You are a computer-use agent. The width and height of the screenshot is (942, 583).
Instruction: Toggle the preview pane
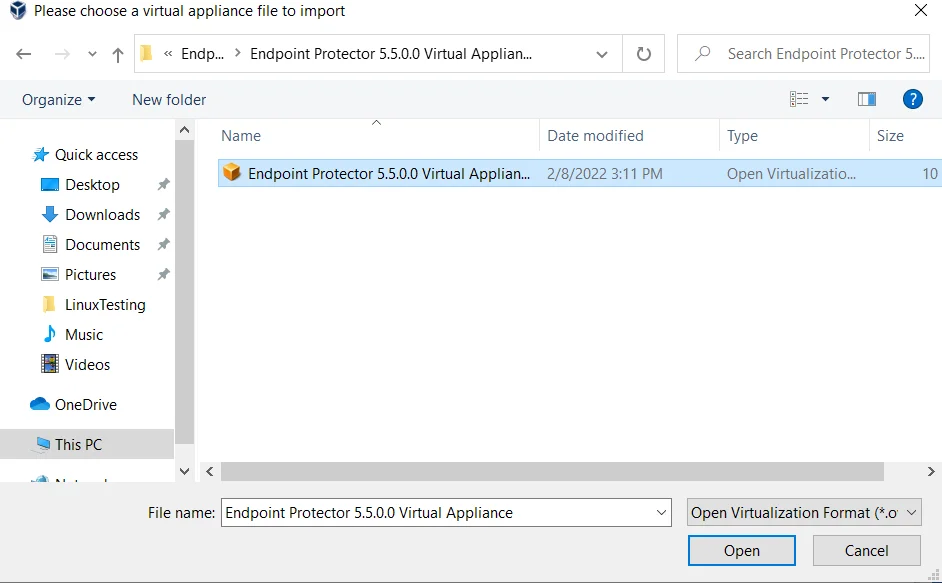pos(866,99)
